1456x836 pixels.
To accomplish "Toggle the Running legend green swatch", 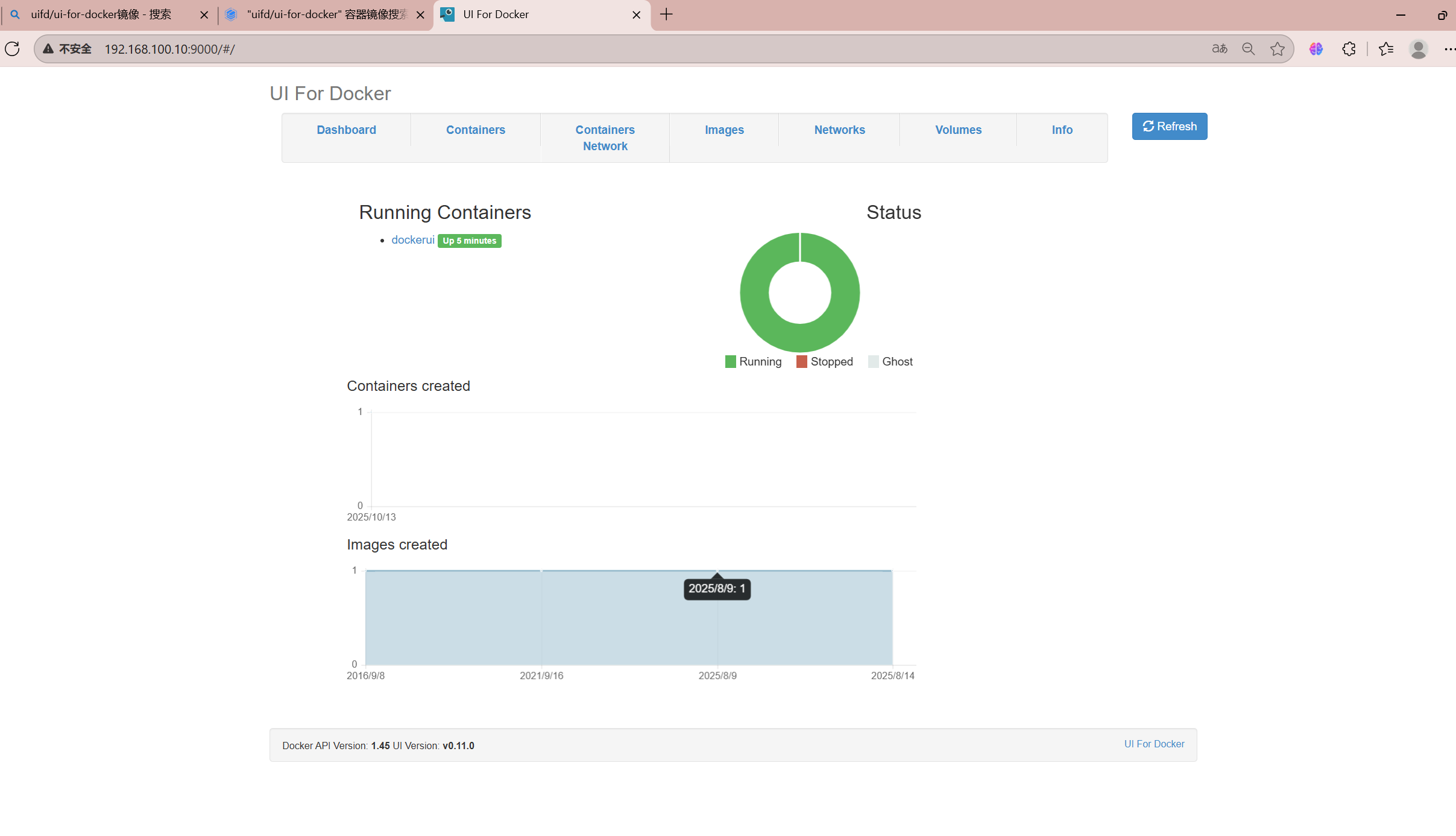I will tap(730, 361).
